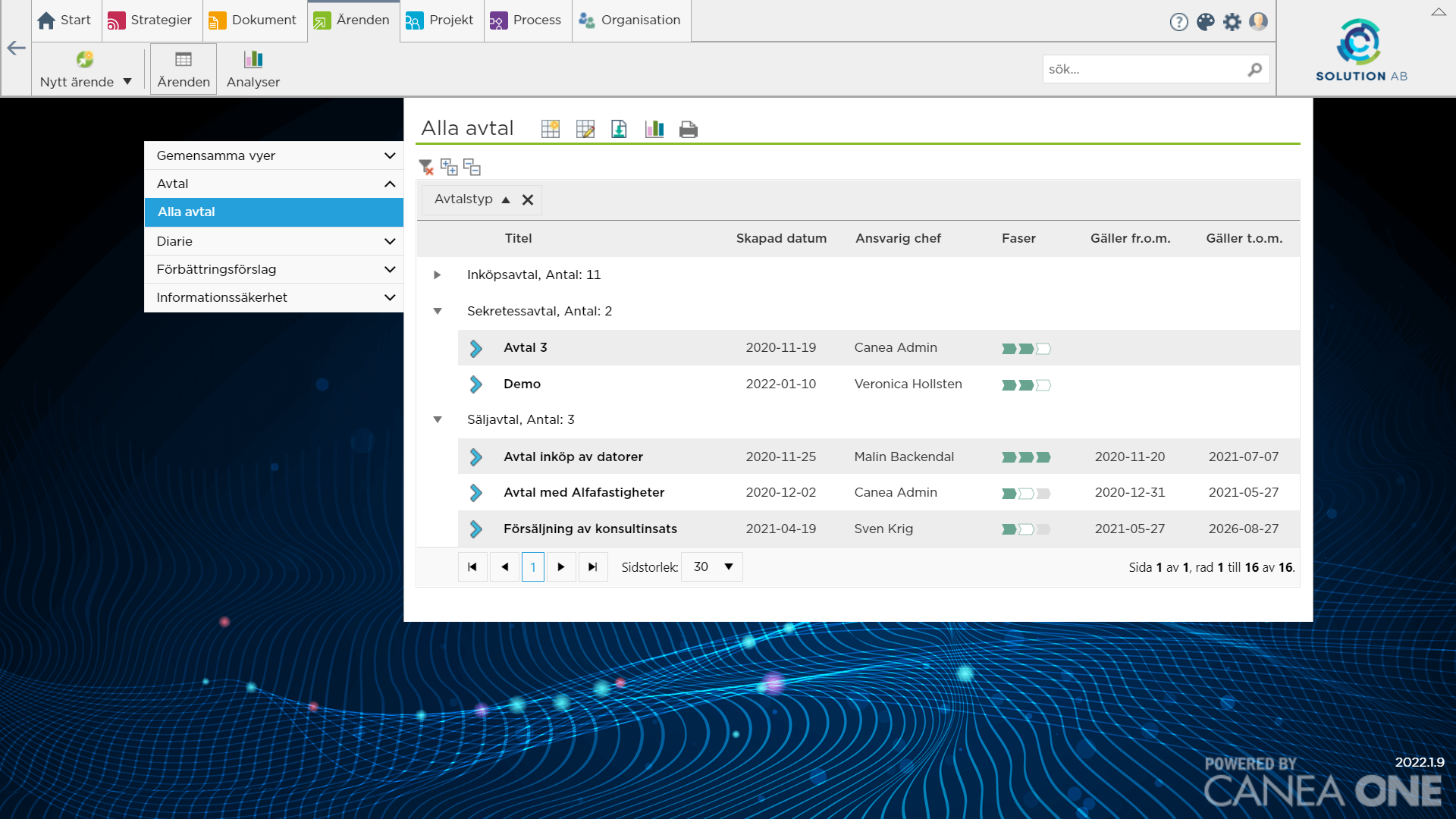
Task: Open the help icon
Action: pyautogui.click(x=1178, y=22)
